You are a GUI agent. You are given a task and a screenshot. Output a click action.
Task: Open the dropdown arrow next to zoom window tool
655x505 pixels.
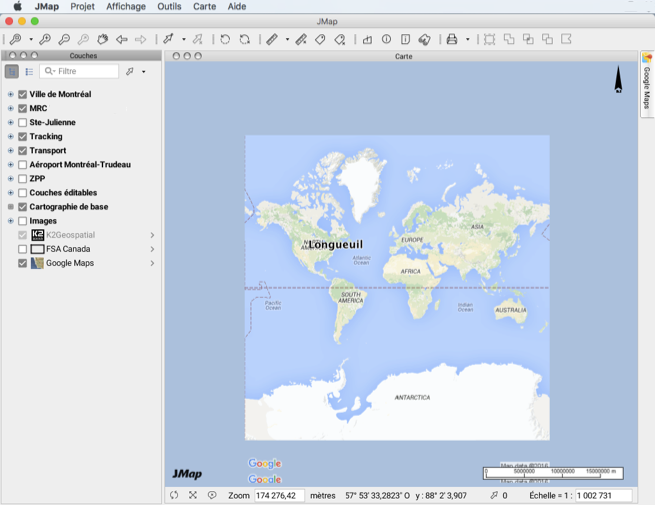click(x=31, y=40)
